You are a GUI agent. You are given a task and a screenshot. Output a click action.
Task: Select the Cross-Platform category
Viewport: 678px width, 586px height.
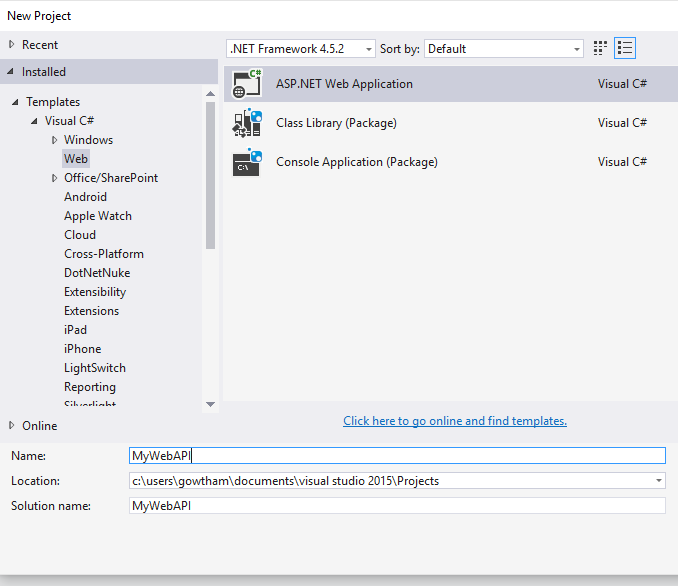[104, 254]
